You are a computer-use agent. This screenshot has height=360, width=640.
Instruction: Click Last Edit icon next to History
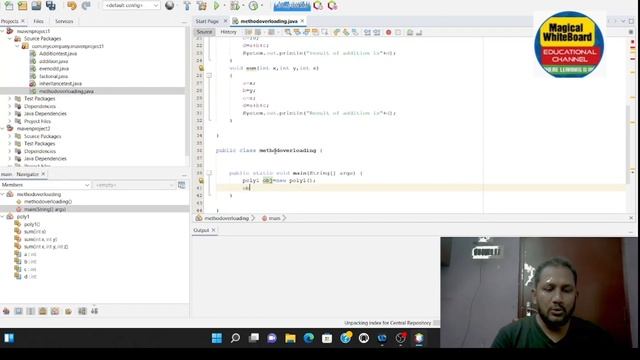point(248,32)
